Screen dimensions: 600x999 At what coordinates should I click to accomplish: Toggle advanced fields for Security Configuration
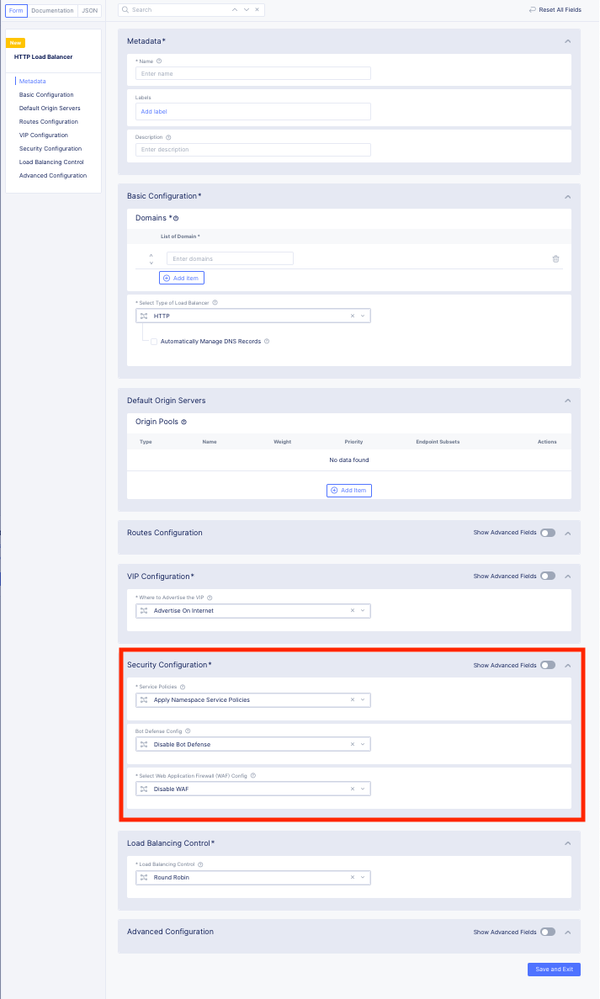tap(547, 665)
